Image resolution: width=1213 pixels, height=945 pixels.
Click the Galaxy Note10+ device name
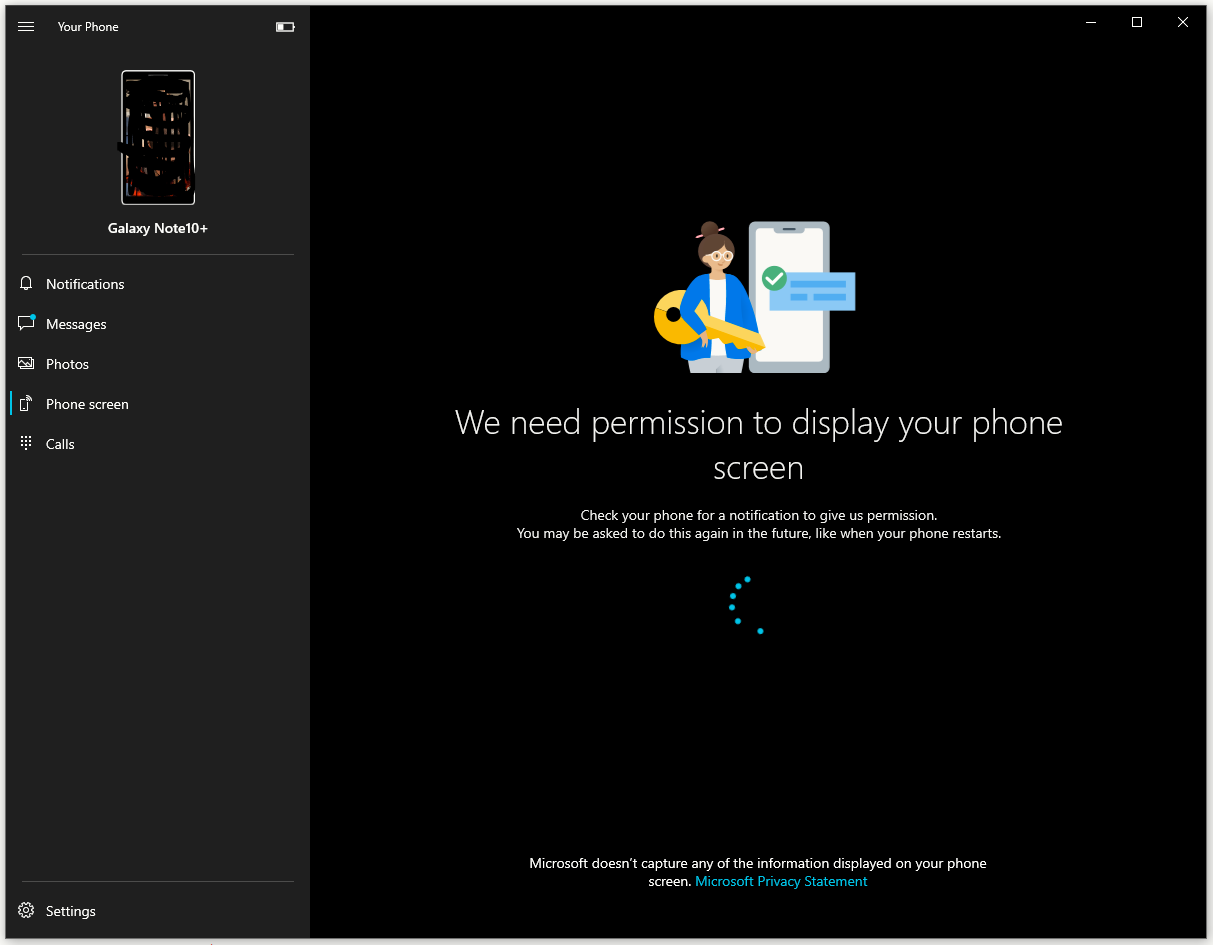[158, 228]
